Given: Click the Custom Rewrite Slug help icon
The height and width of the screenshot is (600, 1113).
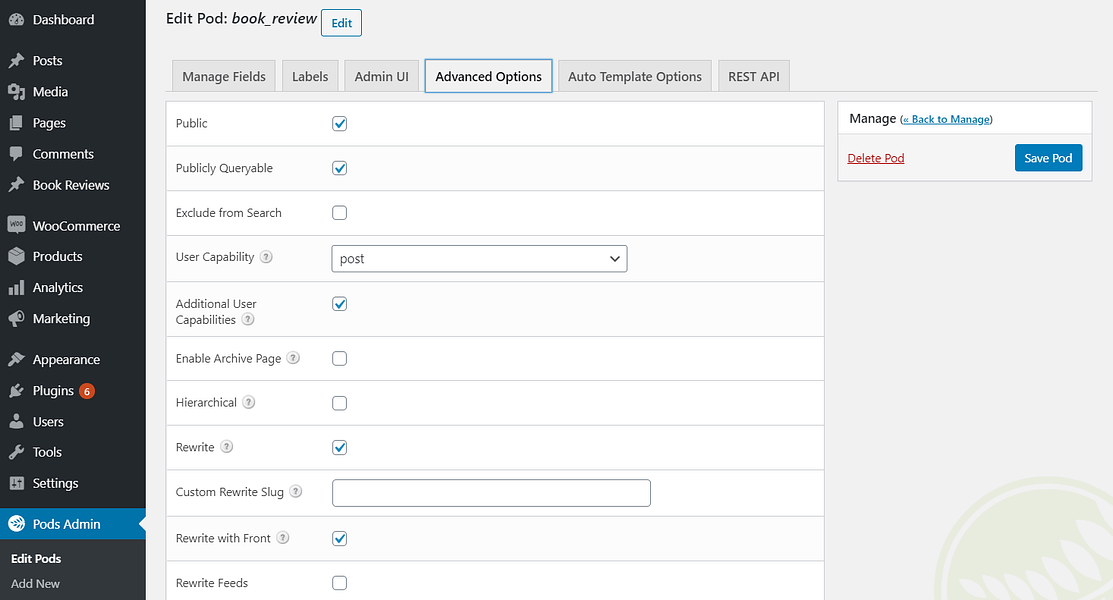Looking at the screenshot, I should [x=296, y=491].
